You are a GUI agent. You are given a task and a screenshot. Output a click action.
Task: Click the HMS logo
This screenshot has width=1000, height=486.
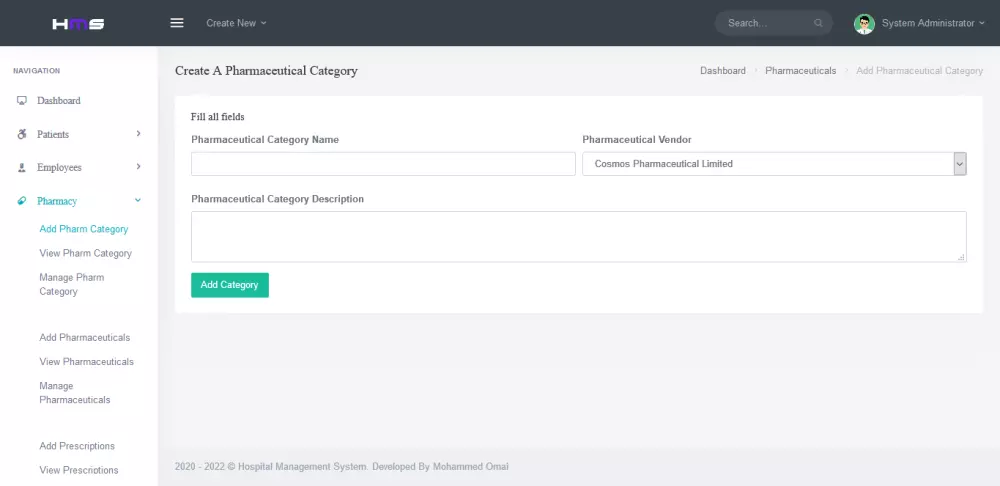pos(78,24)
